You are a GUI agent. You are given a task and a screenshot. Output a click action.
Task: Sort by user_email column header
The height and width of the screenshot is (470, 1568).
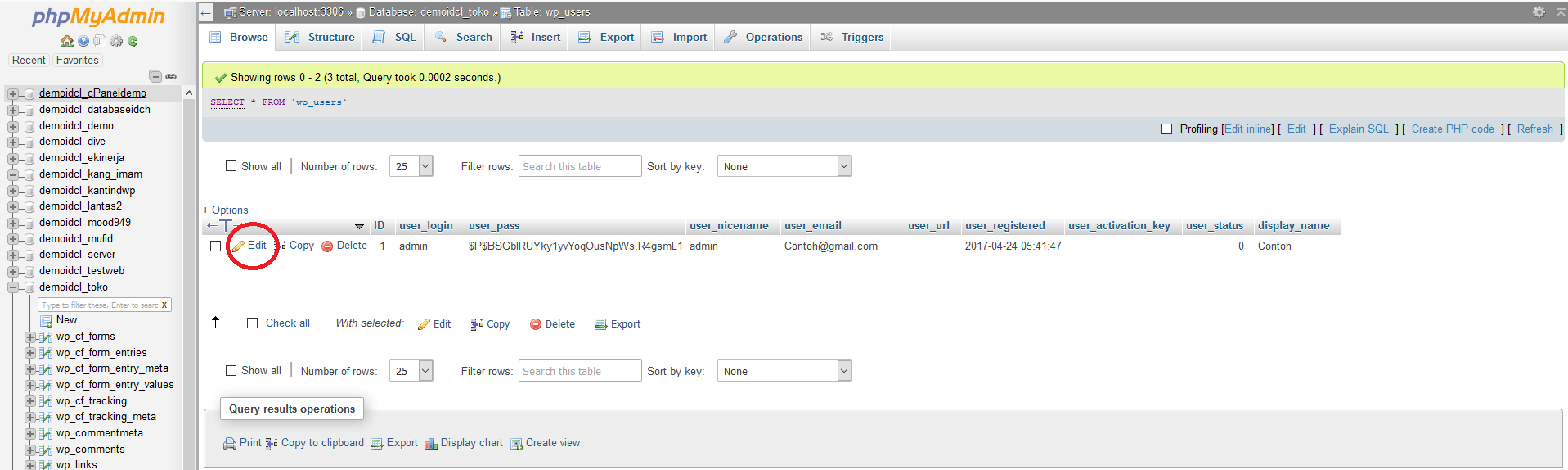coord(812,226)
